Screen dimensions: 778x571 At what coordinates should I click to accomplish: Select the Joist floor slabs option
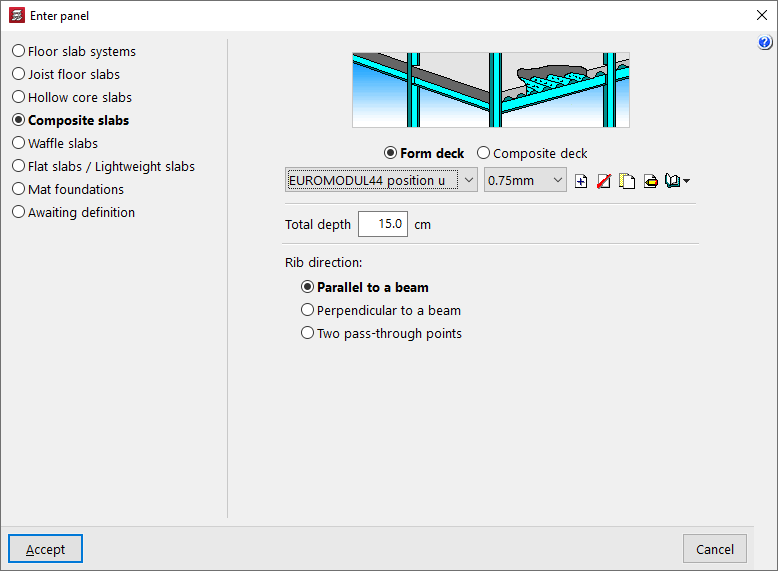tap(66, 74)
